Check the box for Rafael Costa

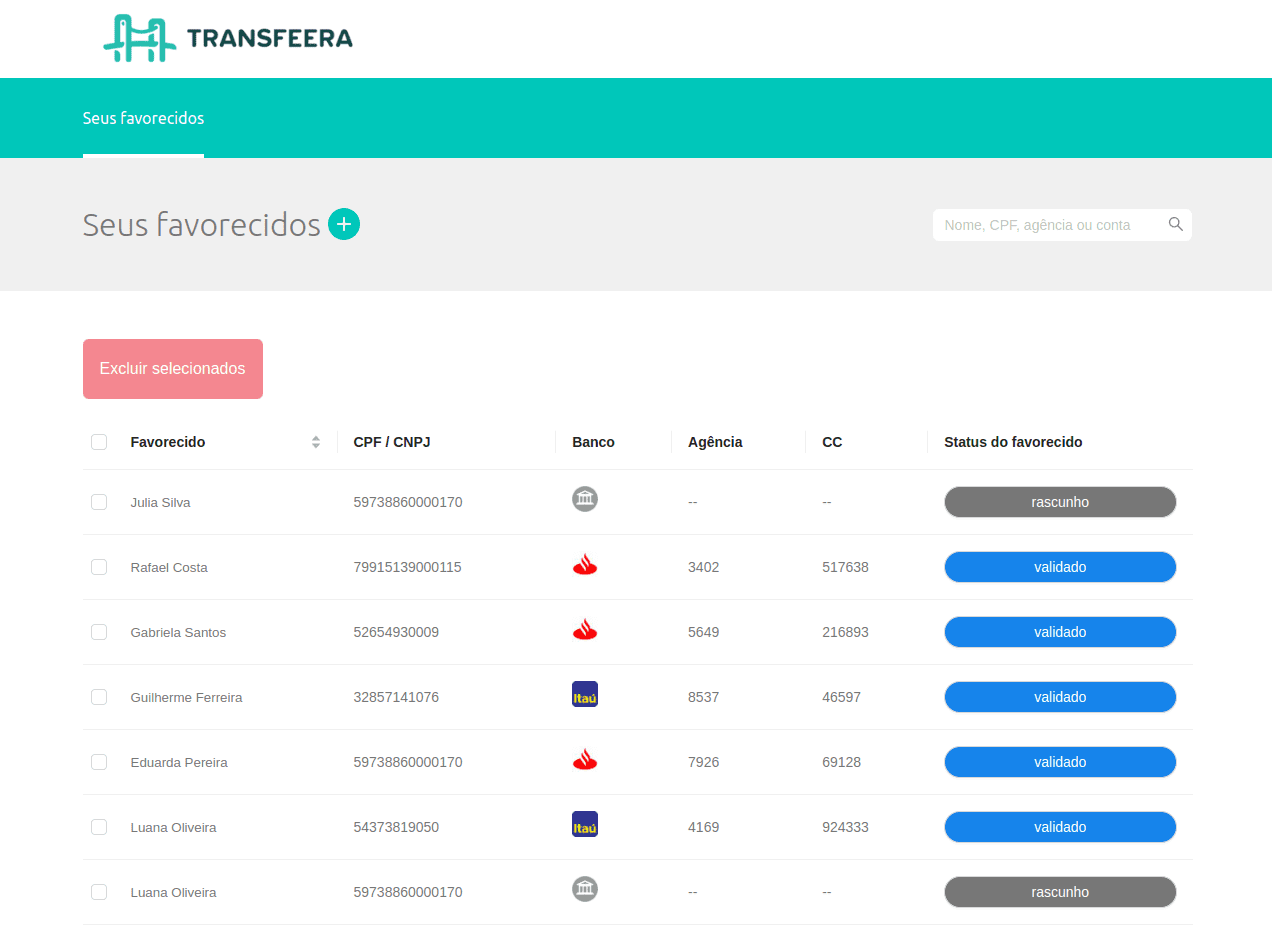[x=99, y=567]
